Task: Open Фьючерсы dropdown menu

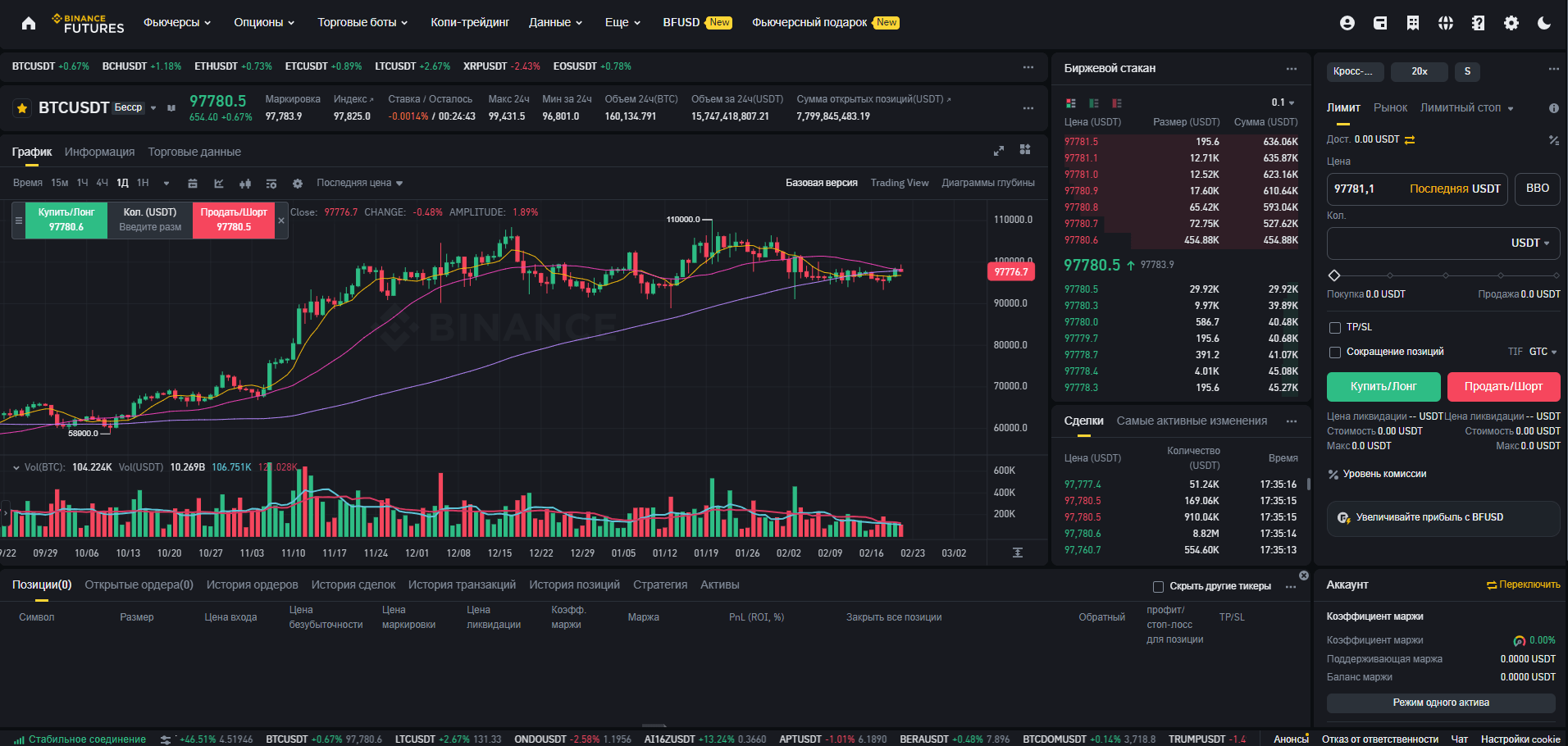Action: [177, 23]
